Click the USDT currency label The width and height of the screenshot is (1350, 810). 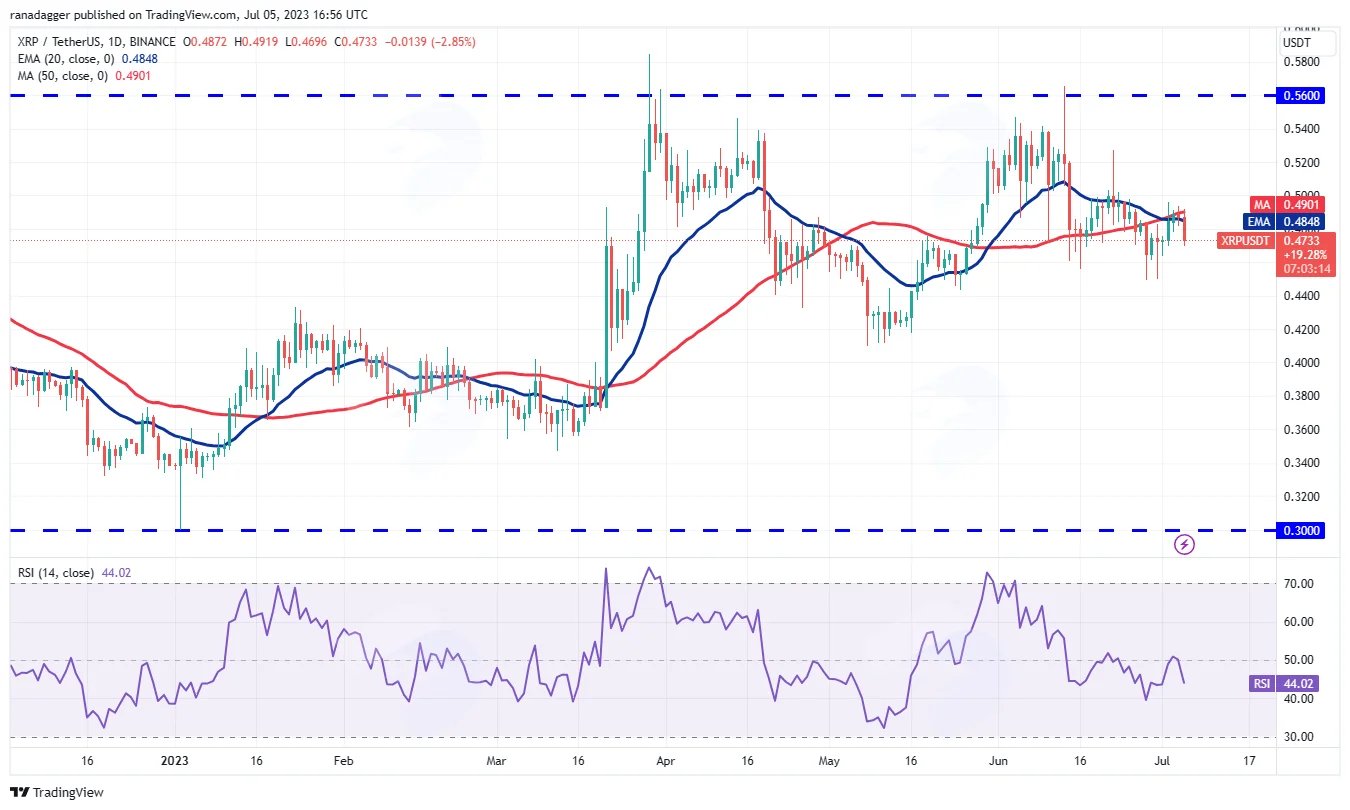click(1296, 44)
